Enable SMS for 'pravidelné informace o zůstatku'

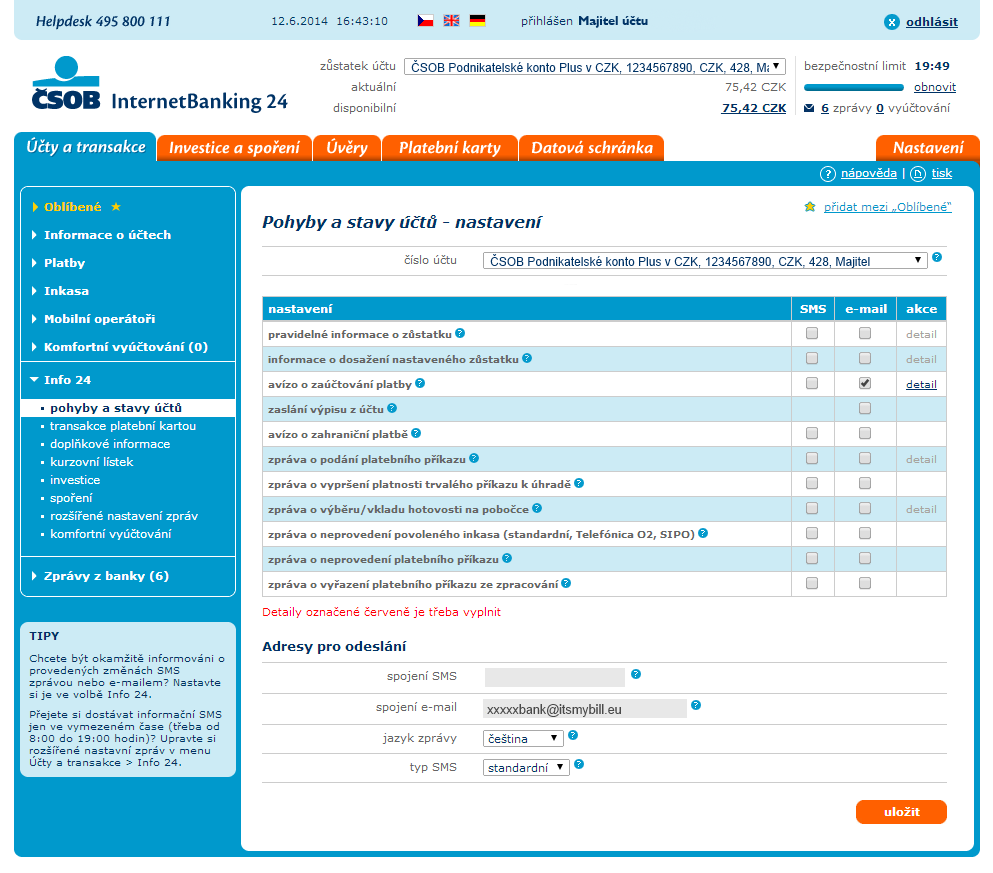[812, 333]
